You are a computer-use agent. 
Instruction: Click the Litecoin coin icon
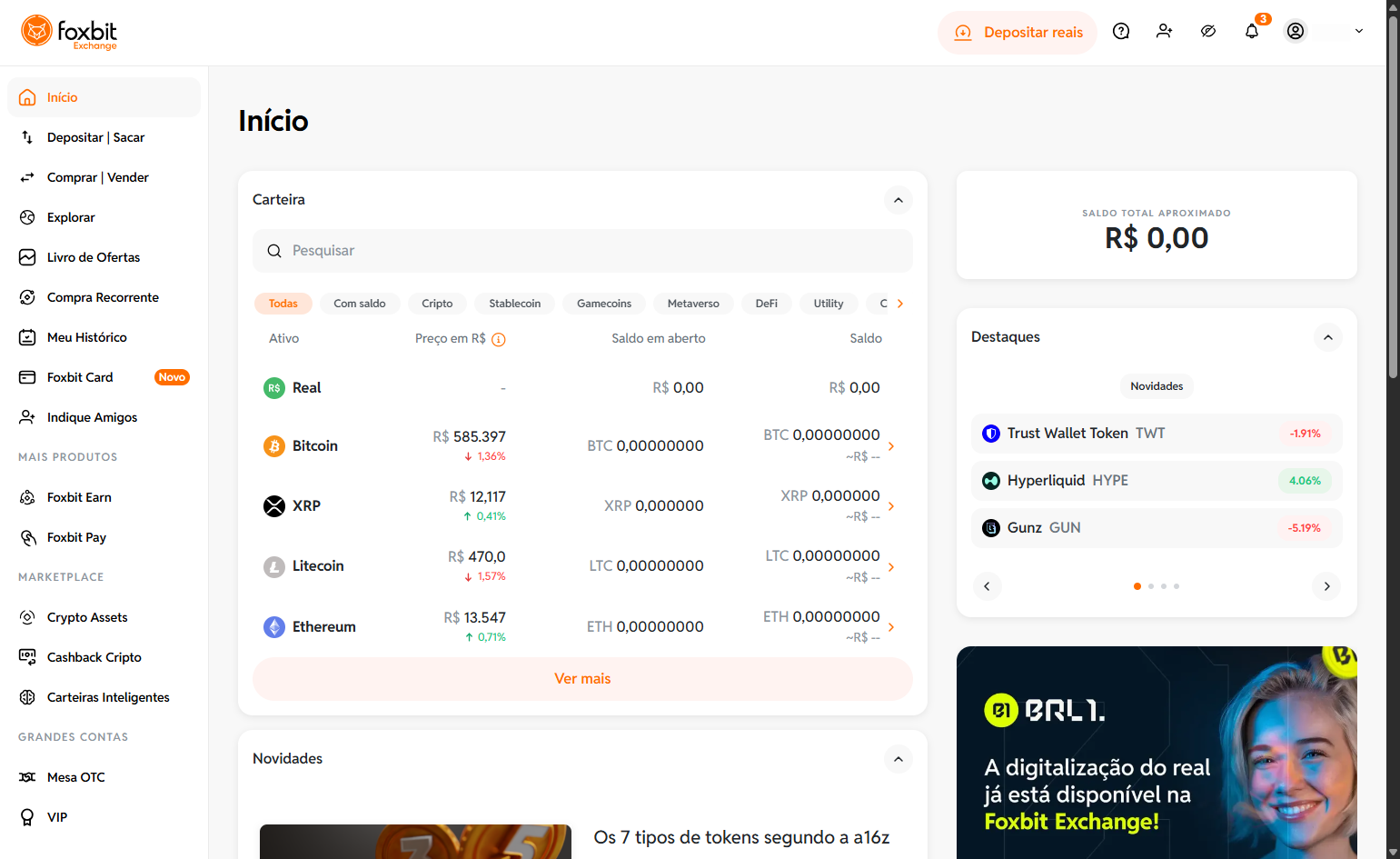click(274, 566)
